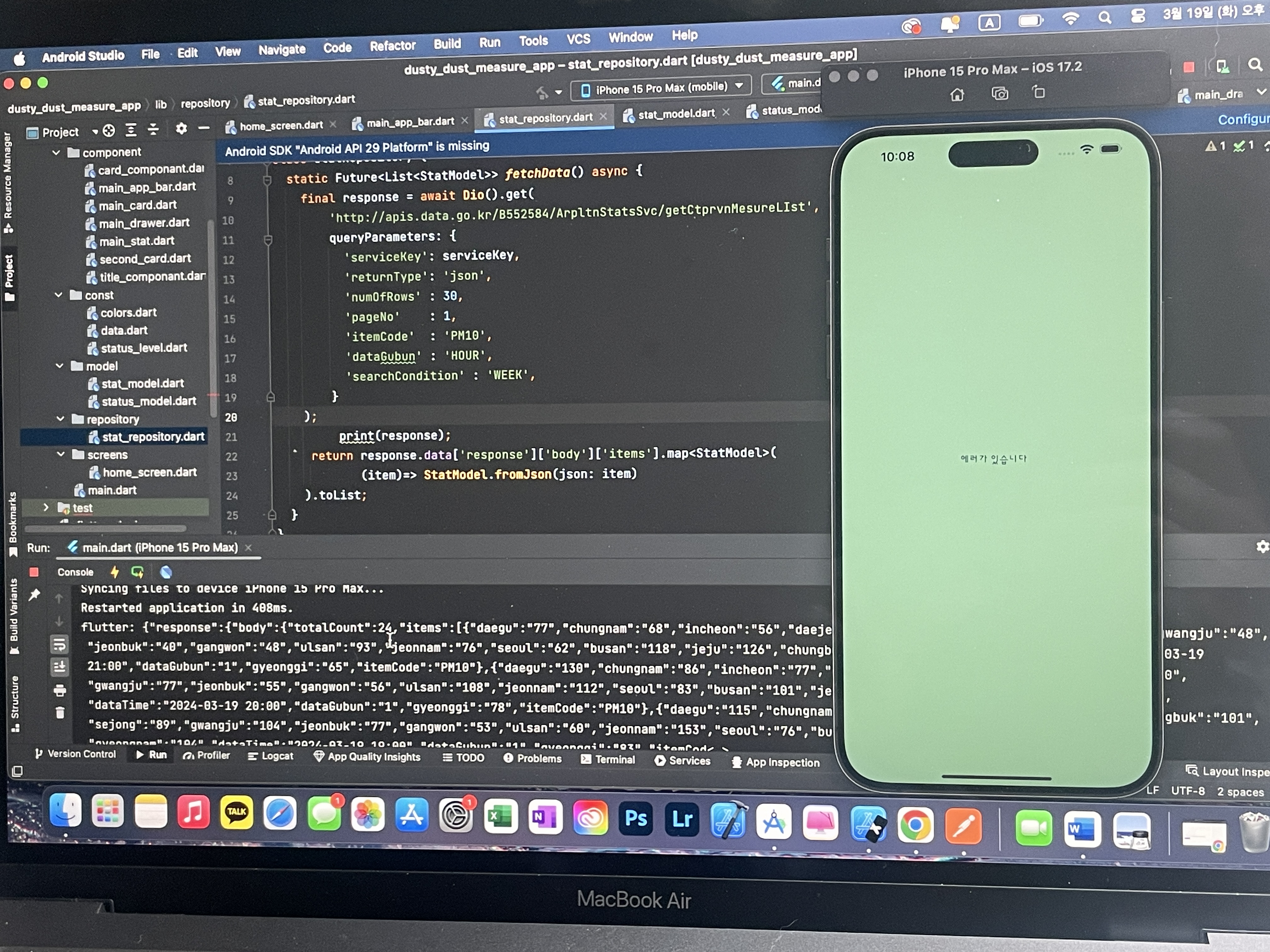This screenshot has width=1270, height=952.
Task: Open Photoshop from the Dock
Action: (636, 818)
